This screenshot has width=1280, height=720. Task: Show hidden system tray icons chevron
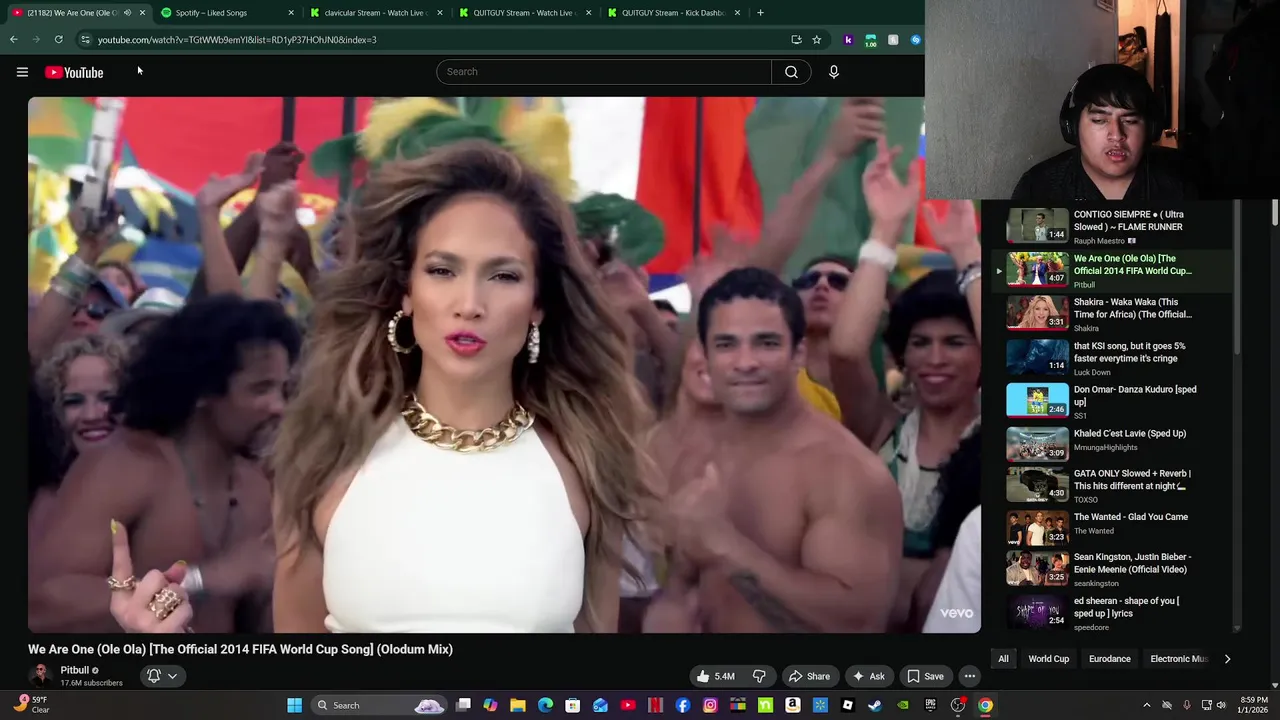(x=1147, y=705)
